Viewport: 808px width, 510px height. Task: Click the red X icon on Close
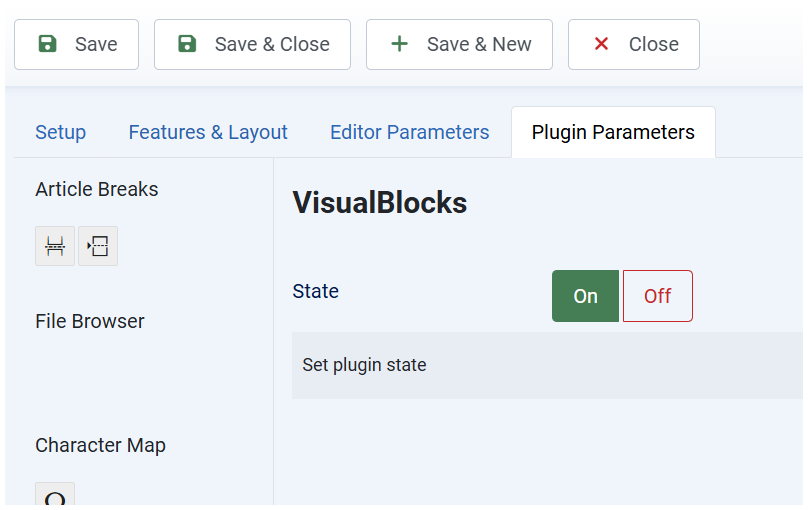coord(601,44)
